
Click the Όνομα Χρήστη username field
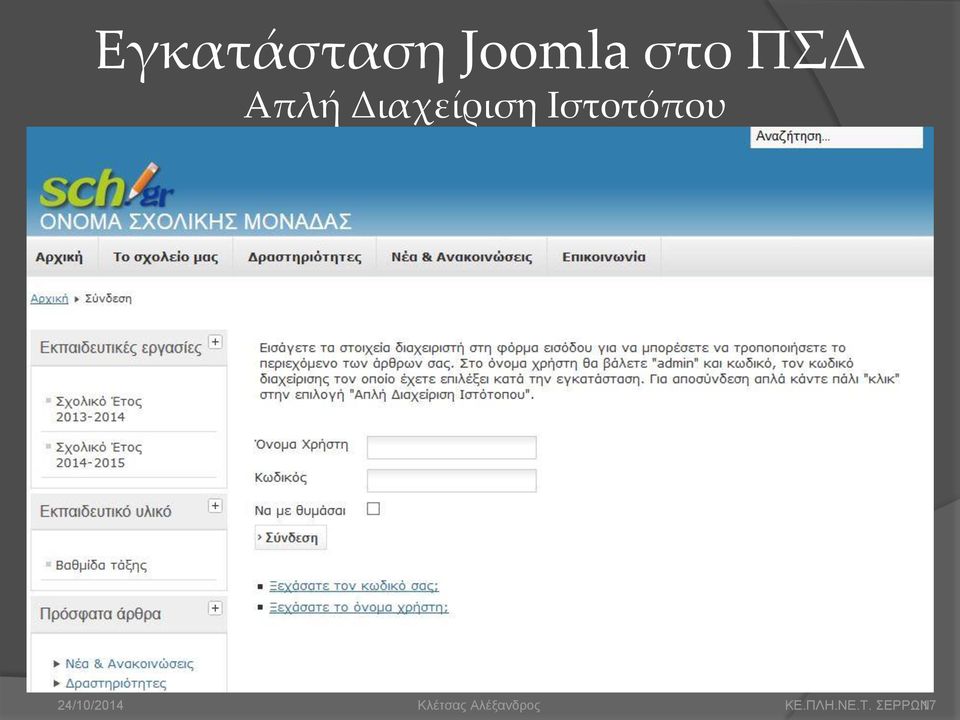click(x=451, y=448)
